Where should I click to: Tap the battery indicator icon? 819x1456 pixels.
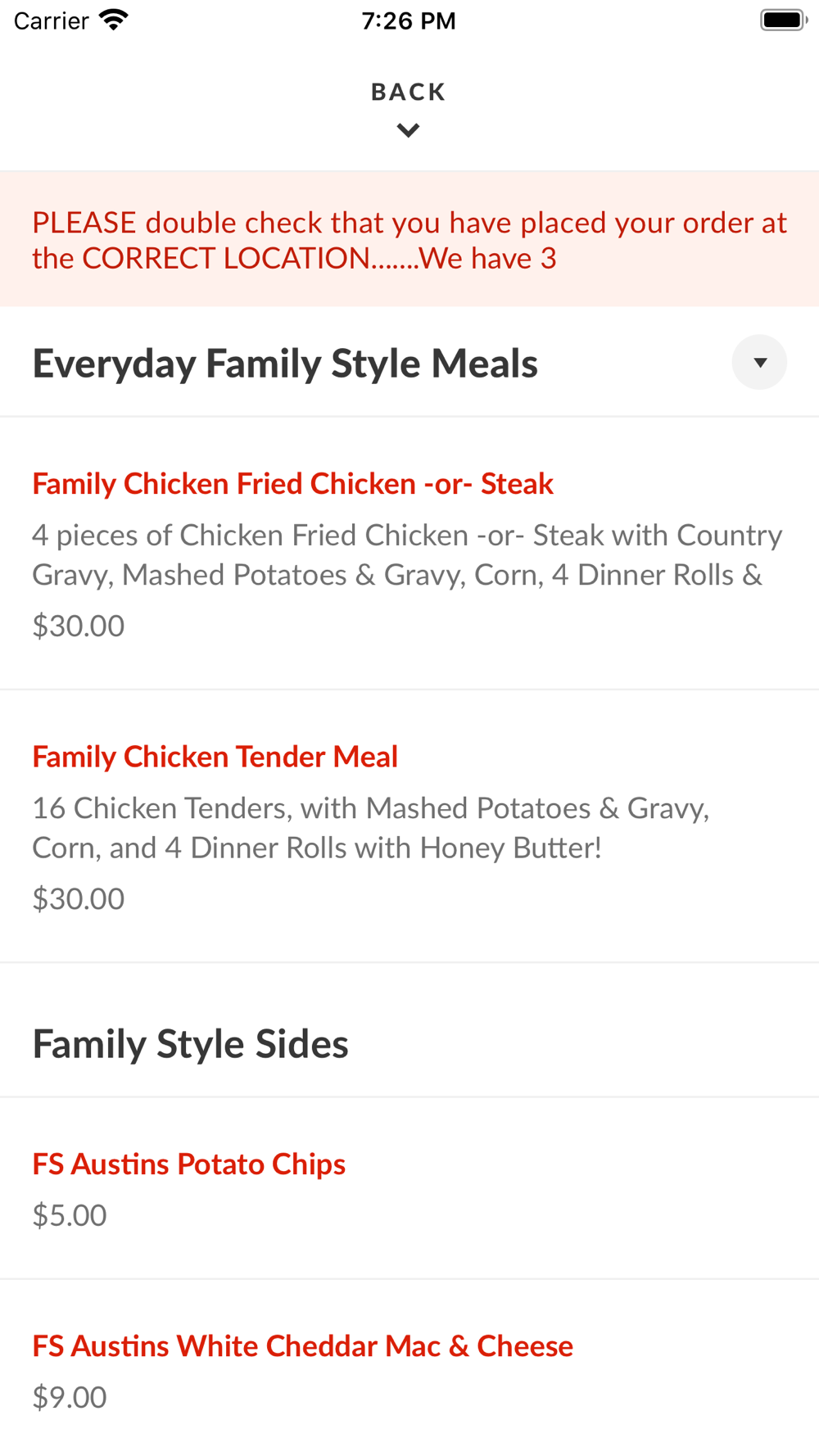click(784, 20)
